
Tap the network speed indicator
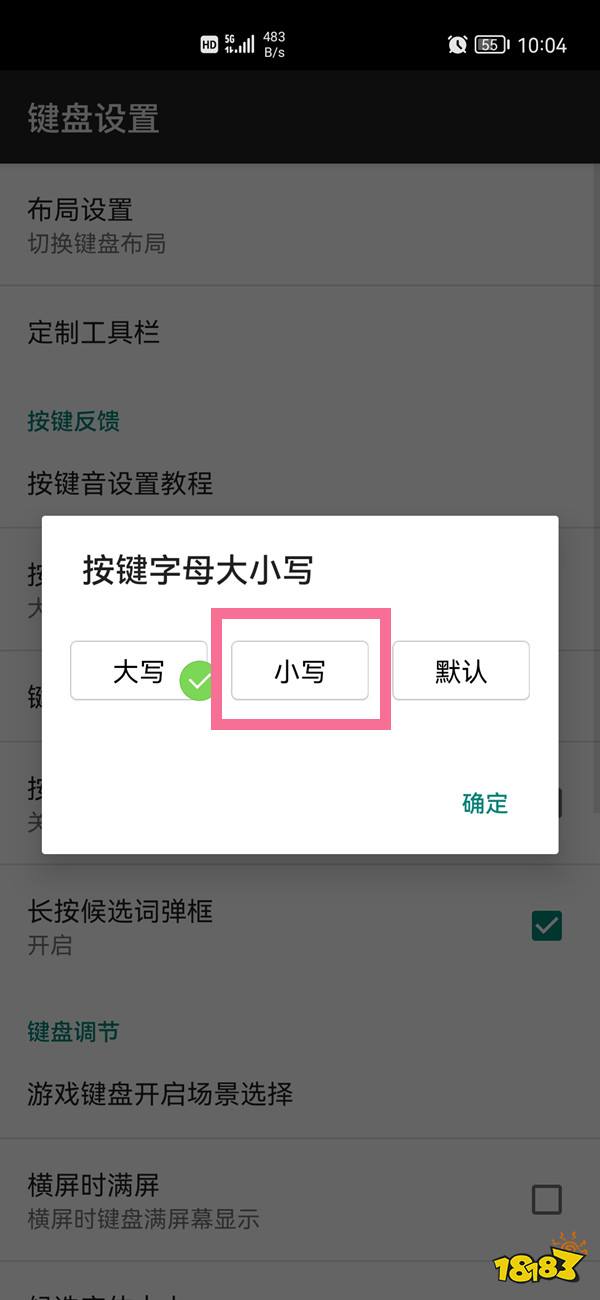(x=274, y=44)
